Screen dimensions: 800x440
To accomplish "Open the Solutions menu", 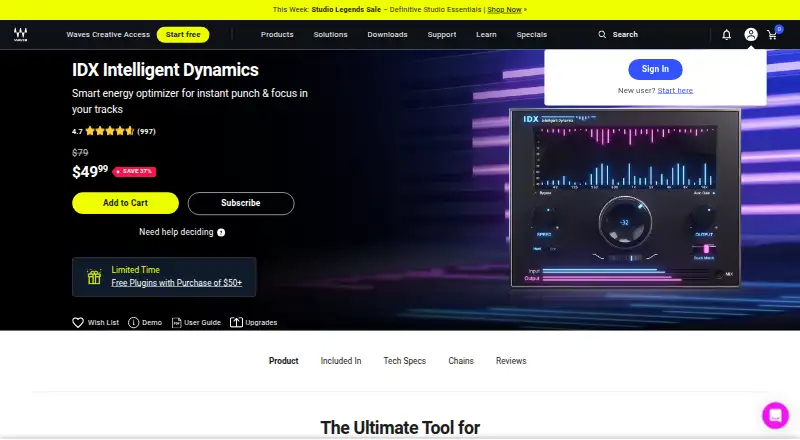I will pyautogui.click(x=330, y=35).
